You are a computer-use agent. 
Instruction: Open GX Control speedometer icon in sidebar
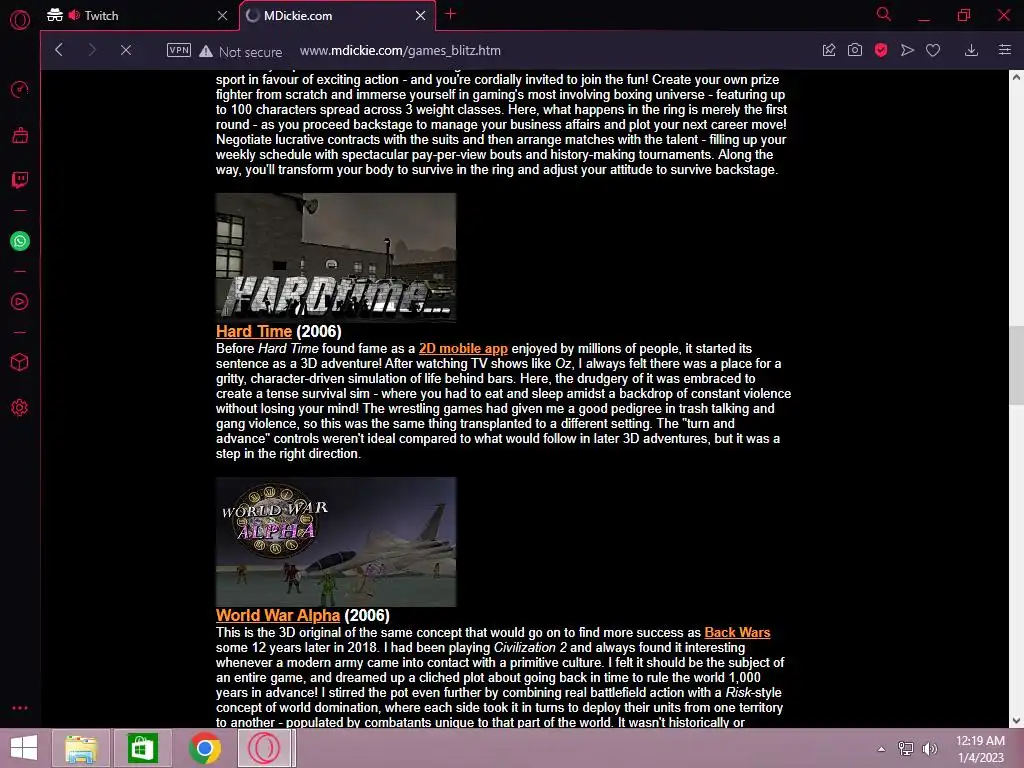20,89
